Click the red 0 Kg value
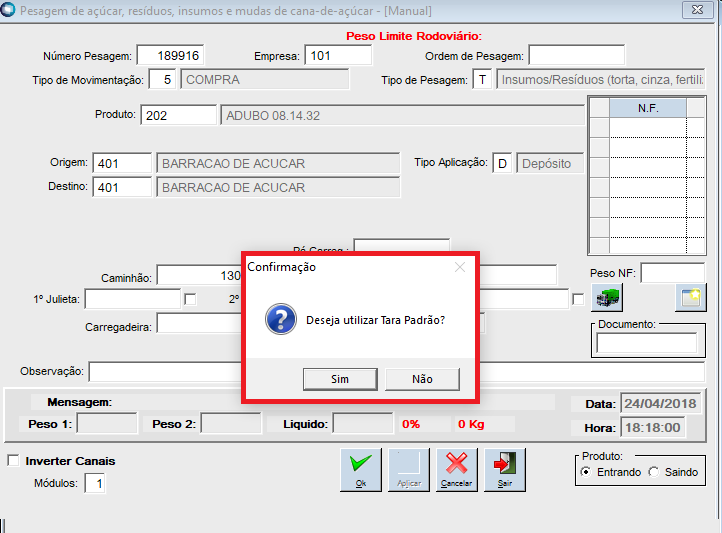 tap(471, 424)
